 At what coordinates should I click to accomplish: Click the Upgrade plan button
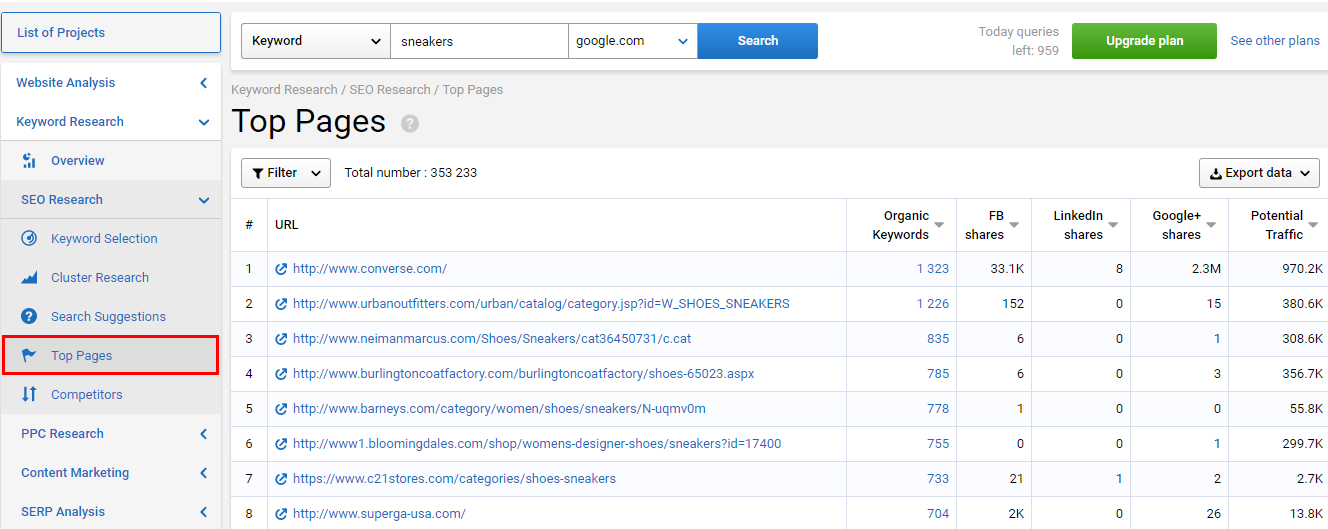(1144, 41)
